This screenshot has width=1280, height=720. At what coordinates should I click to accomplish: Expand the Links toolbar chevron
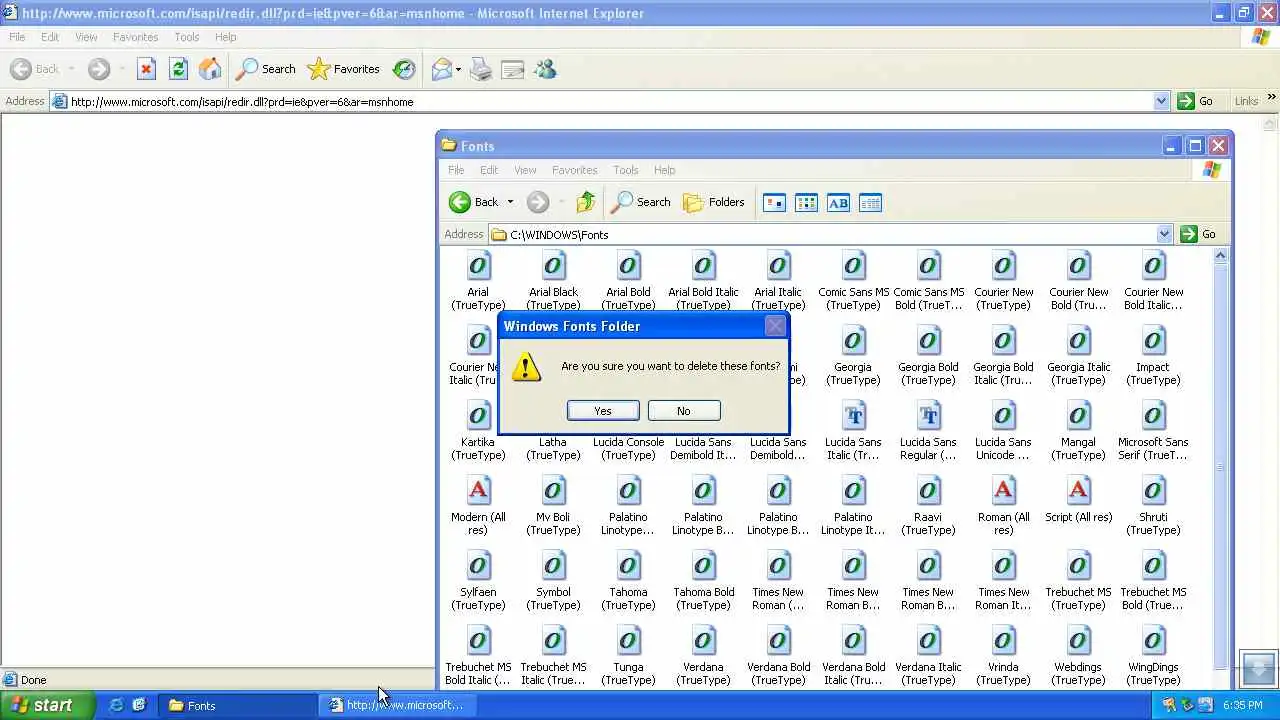coord(1272,98)
